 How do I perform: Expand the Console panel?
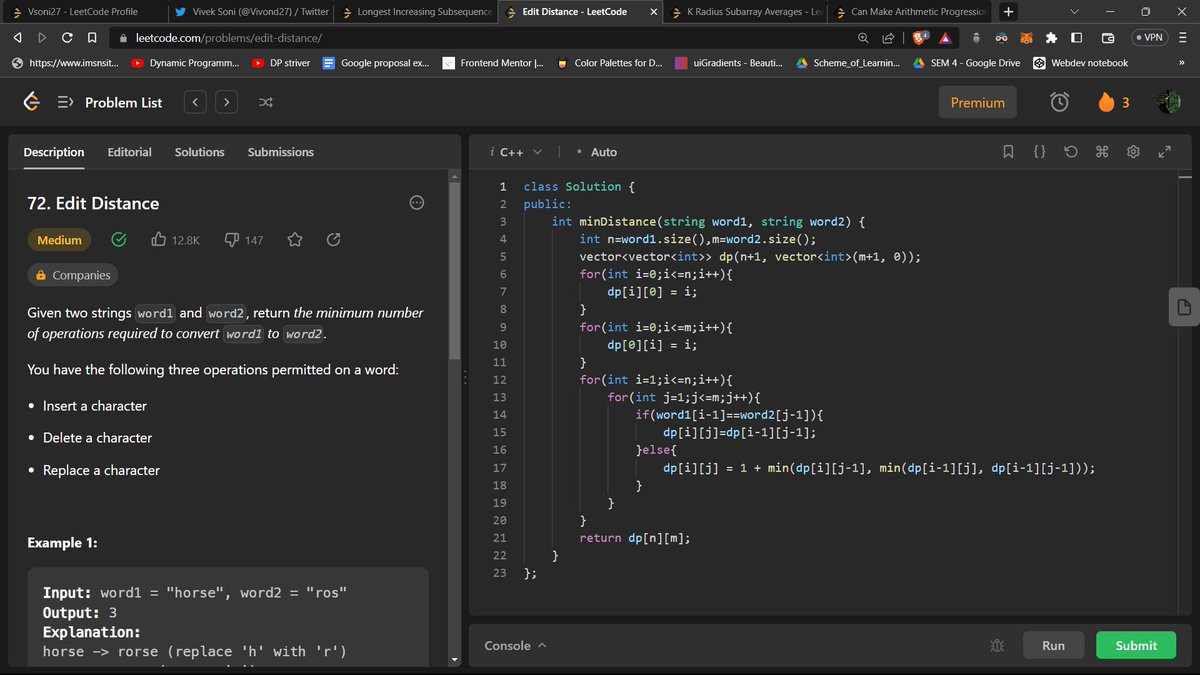pyautogui.click(x=515, y=645)
